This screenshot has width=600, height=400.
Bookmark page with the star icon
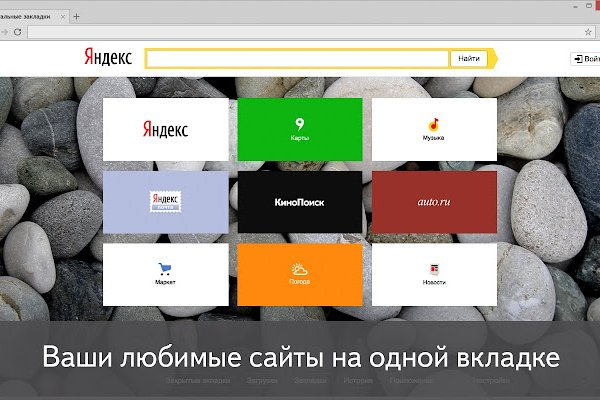[589, 33]
